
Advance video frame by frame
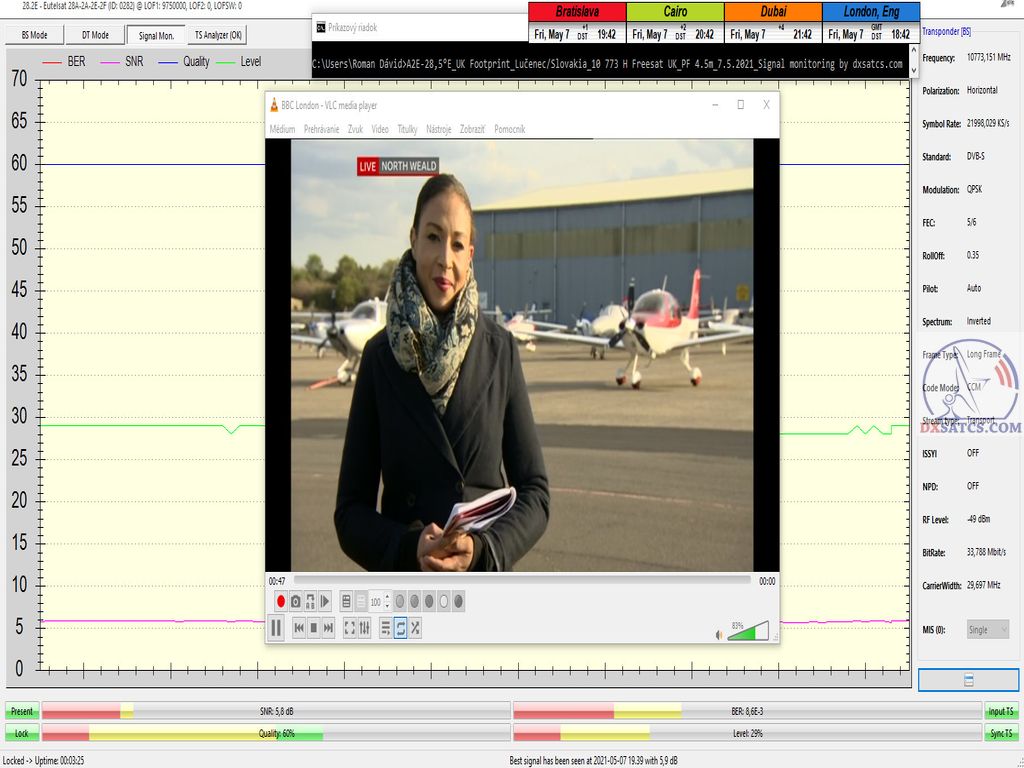pyautogui.click(x=325, y=601)
